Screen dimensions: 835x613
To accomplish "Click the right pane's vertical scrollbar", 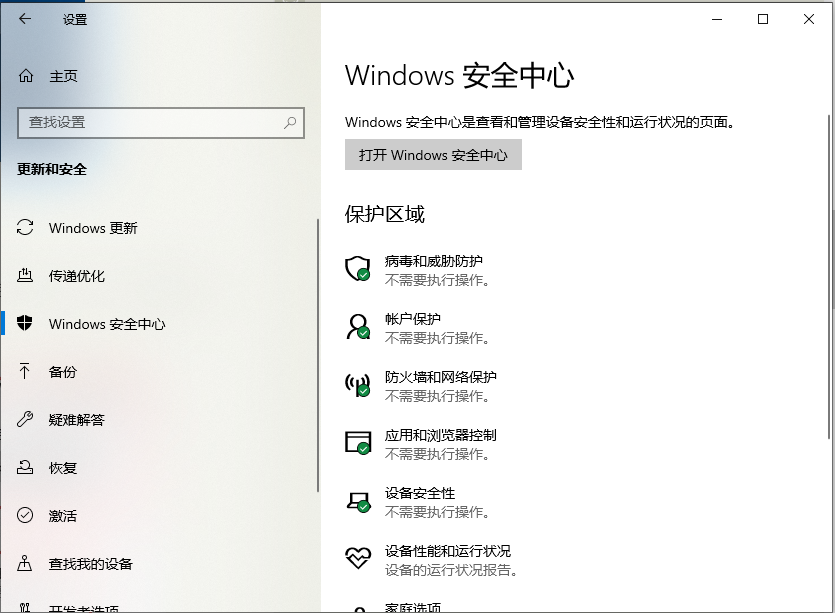I will (x=829, y=277).
